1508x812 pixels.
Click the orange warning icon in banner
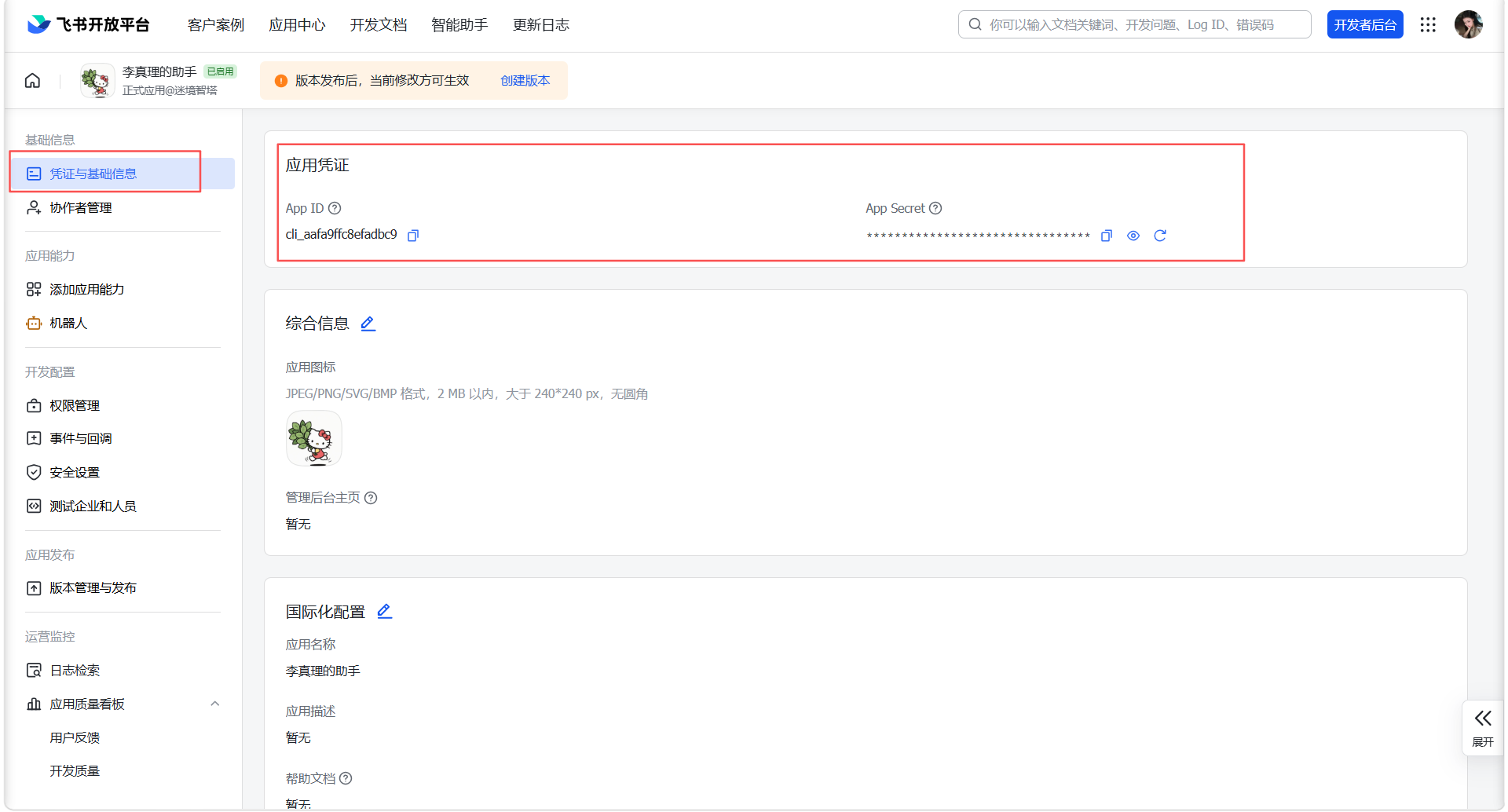tap(280, 81)
